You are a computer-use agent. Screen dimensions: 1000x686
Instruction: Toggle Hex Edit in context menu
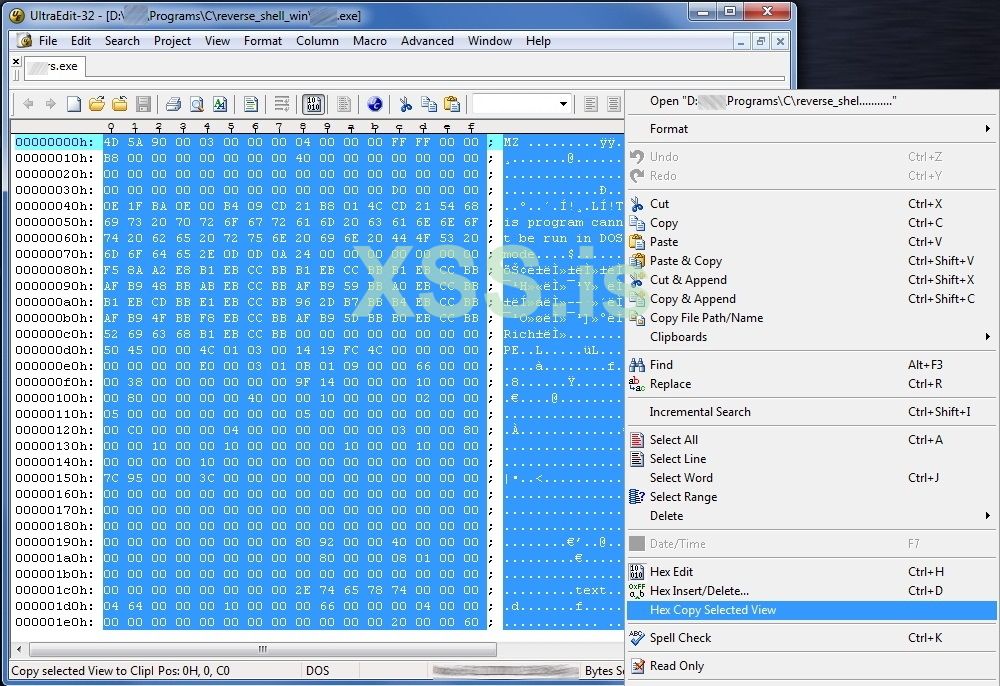click(x=812, y=572)
